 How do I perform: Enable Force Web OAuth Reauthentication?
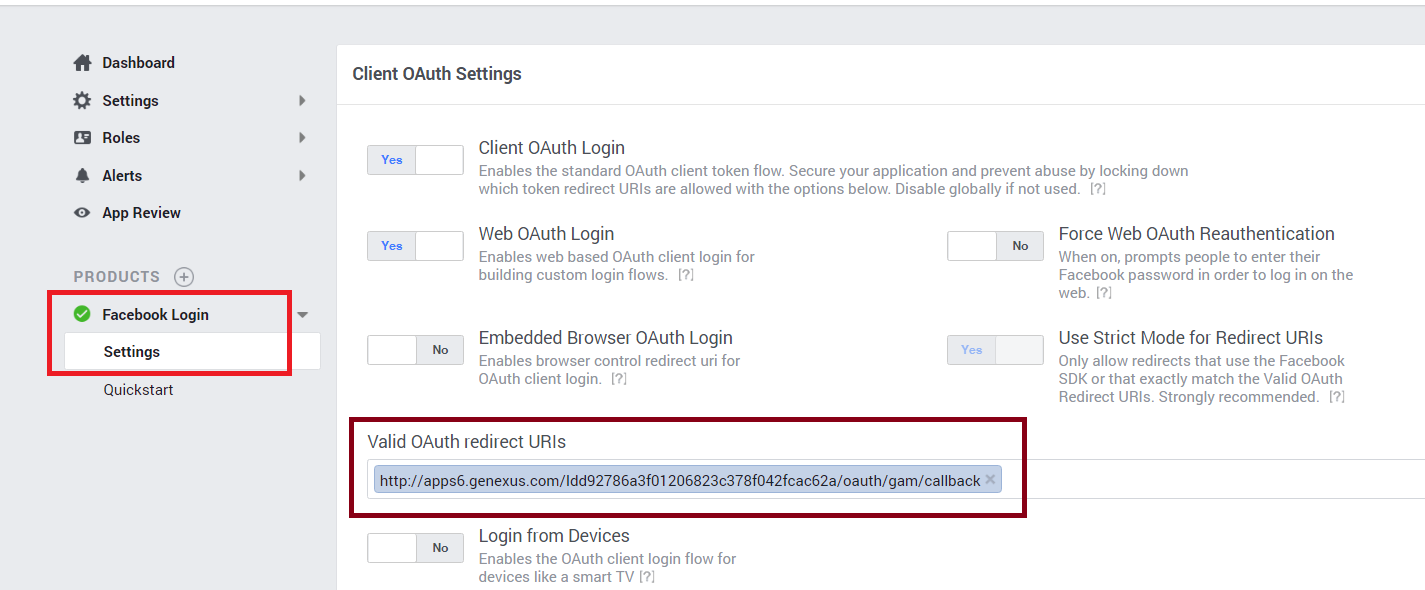(995, 246)
